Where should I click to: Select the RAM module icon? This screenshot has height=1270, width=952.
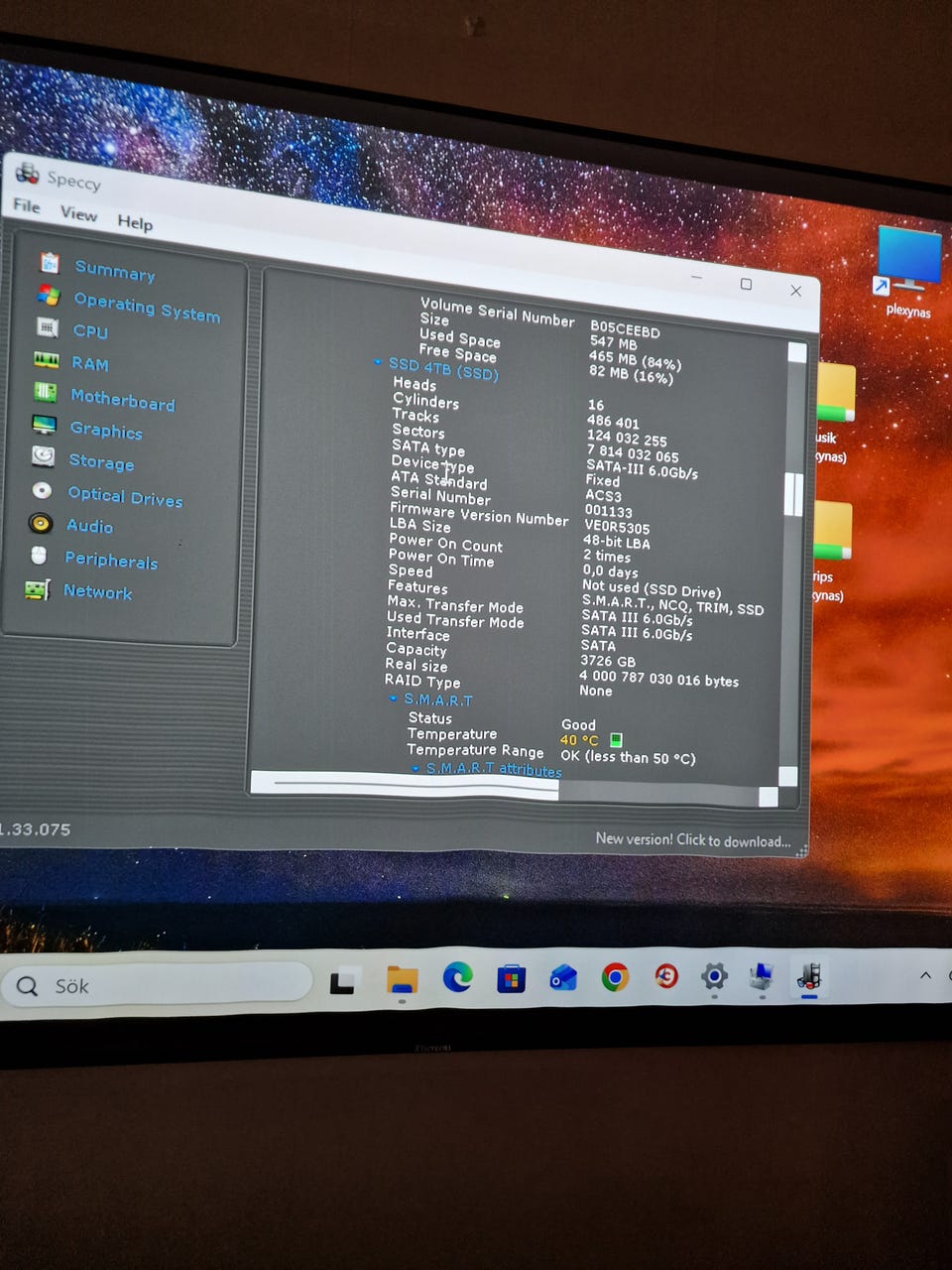click(46, 359)
